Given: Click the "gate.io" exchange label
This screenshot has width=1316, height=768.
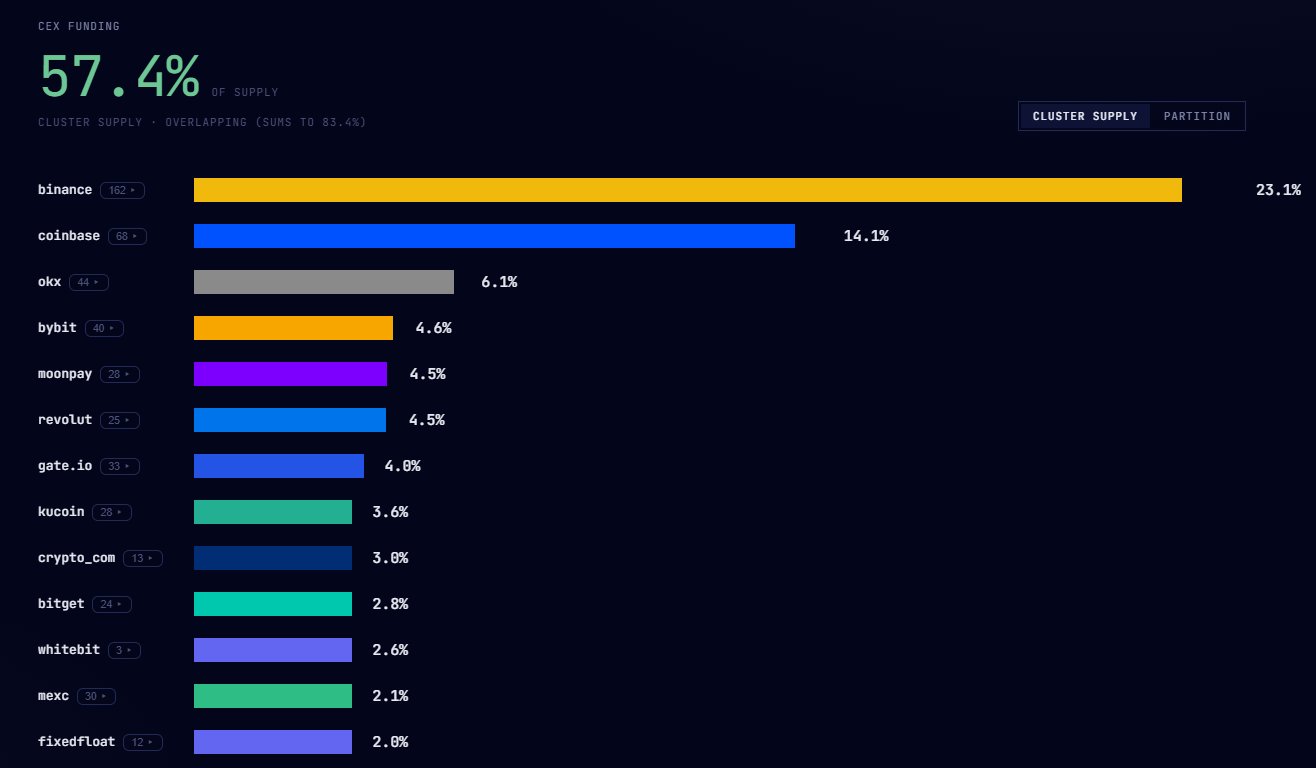Looking at the screenshot, I should point(65,466).
